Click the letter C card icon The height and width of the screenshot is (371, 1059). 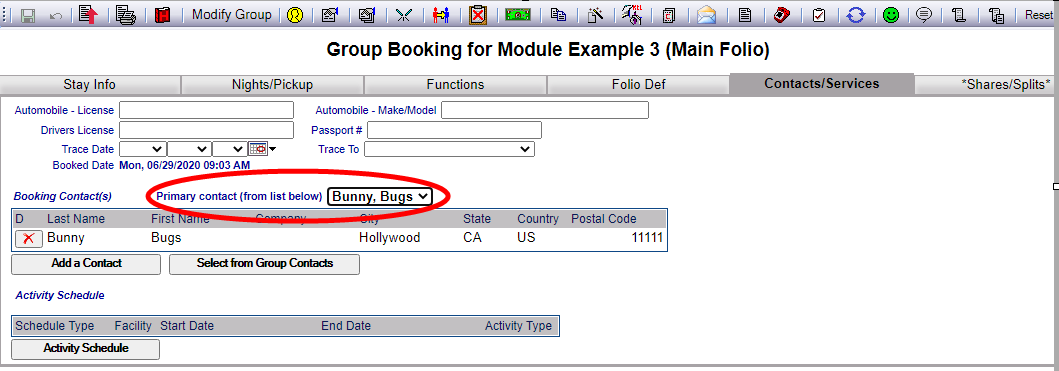click(x=669, y=15)
